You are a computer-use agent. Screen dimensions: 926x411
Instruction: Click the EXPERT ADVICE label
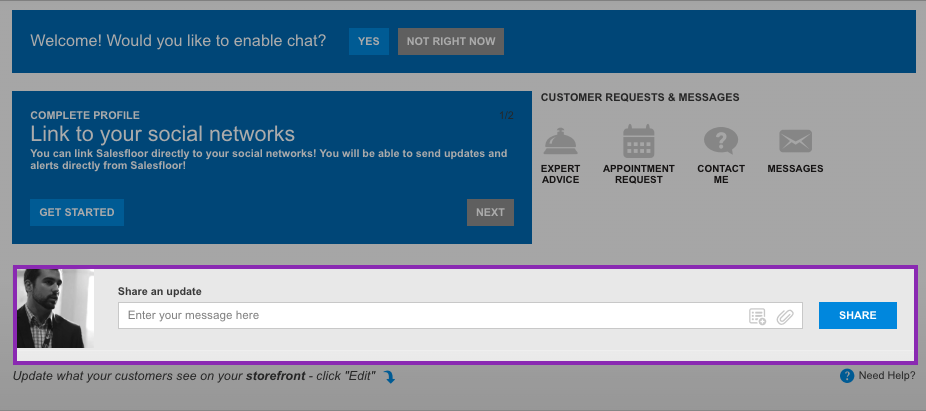560,174
